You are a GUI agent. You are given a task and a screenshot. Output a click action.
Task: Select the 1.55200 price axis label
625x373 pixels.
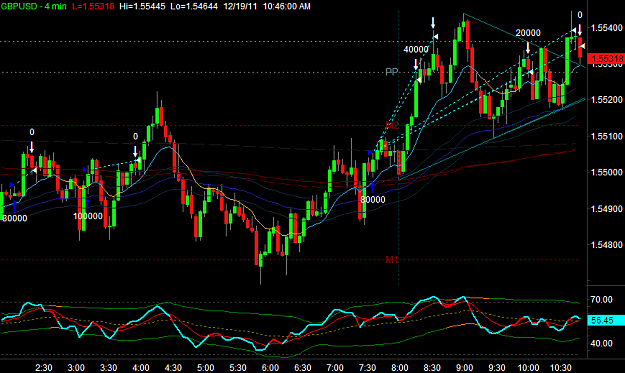(x=607, y=100)
